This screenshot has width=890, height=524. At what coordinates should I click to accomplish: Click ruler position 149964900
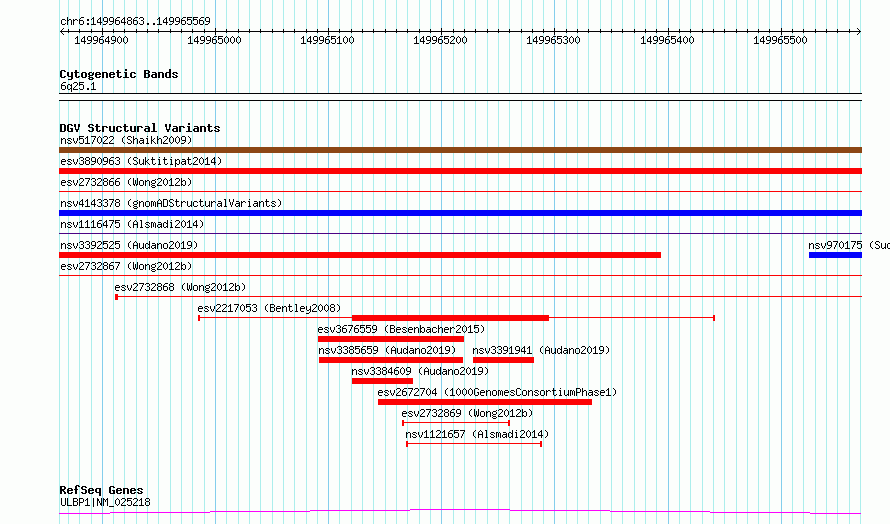pyautogui.click(x=102, y=40)
